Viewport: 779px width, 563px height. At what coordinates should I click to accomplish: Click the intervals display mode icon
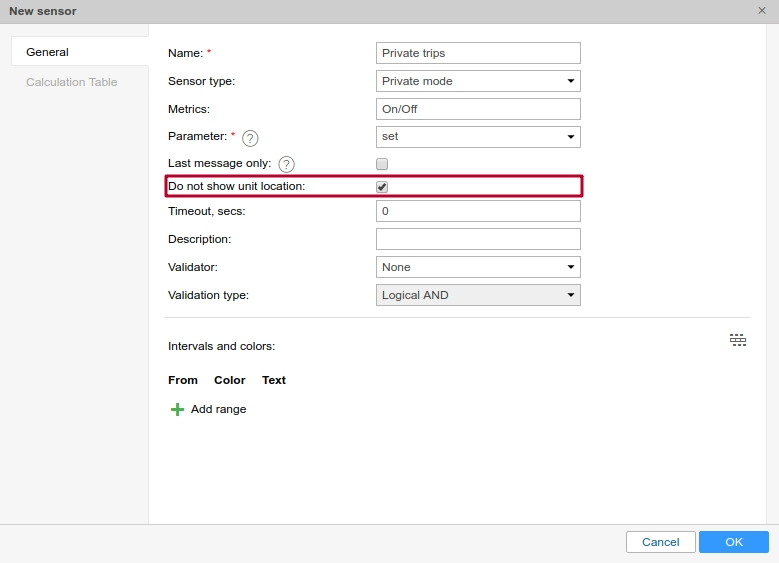pos(738,340)
